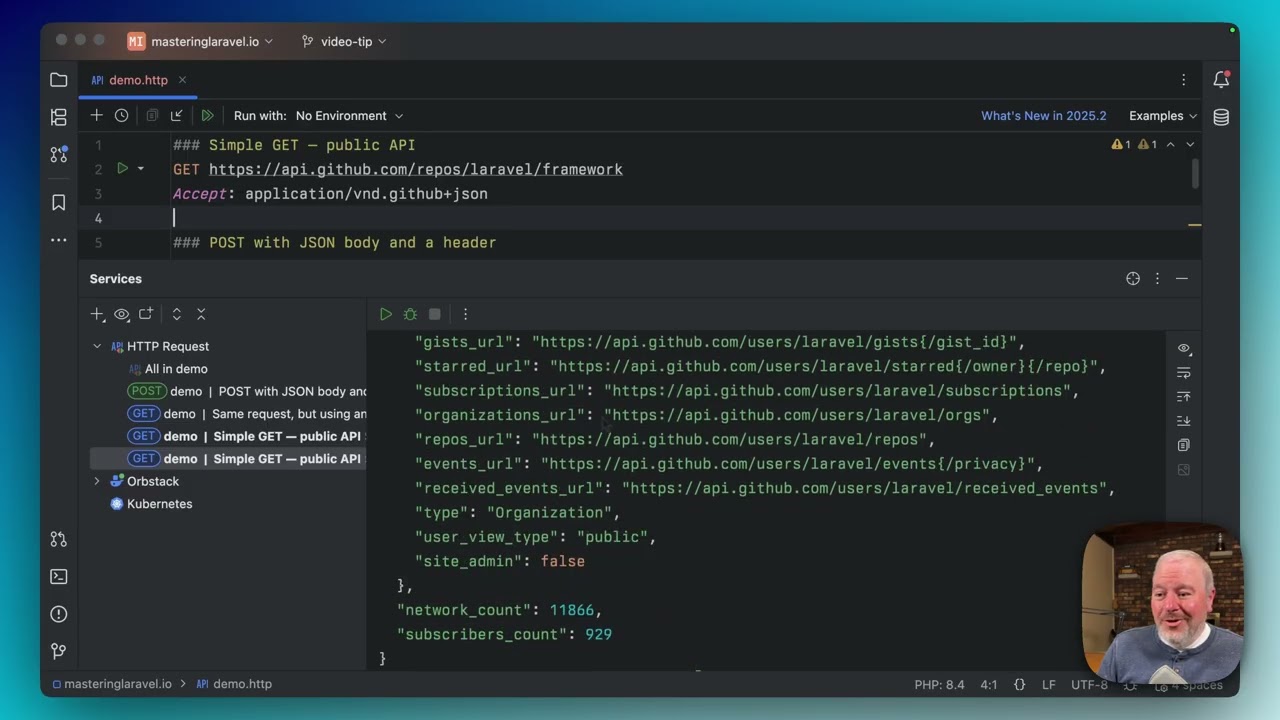Open the Terminal tool window
Screen dimensions: 1280x720
(59, 576)
